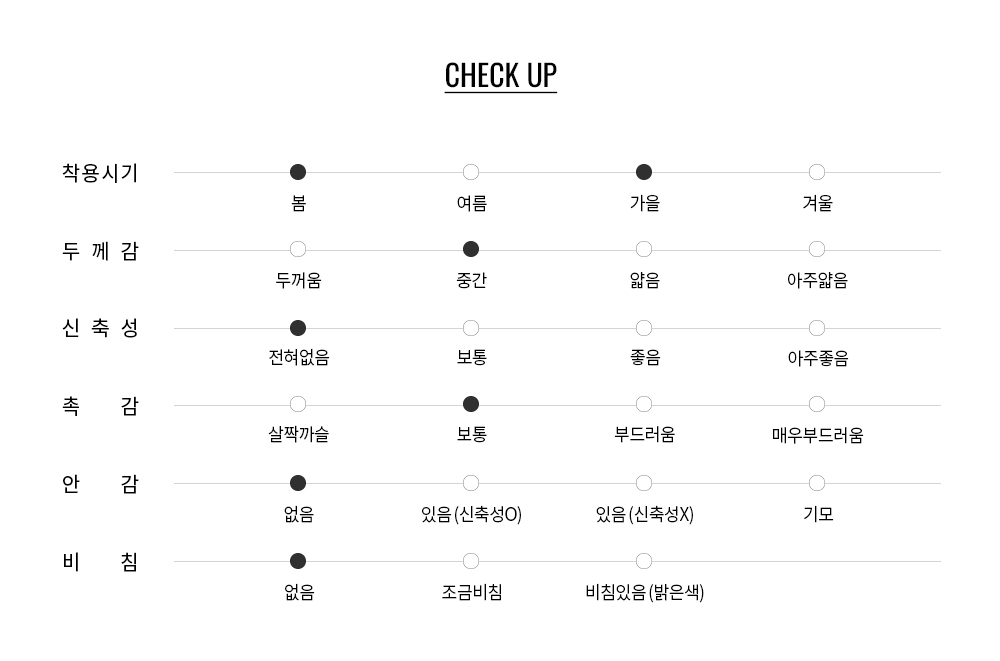This screenshot has width=1000, height=661.
Task: Select 아주좋음 elasticity dot
Action: point(817,328)
